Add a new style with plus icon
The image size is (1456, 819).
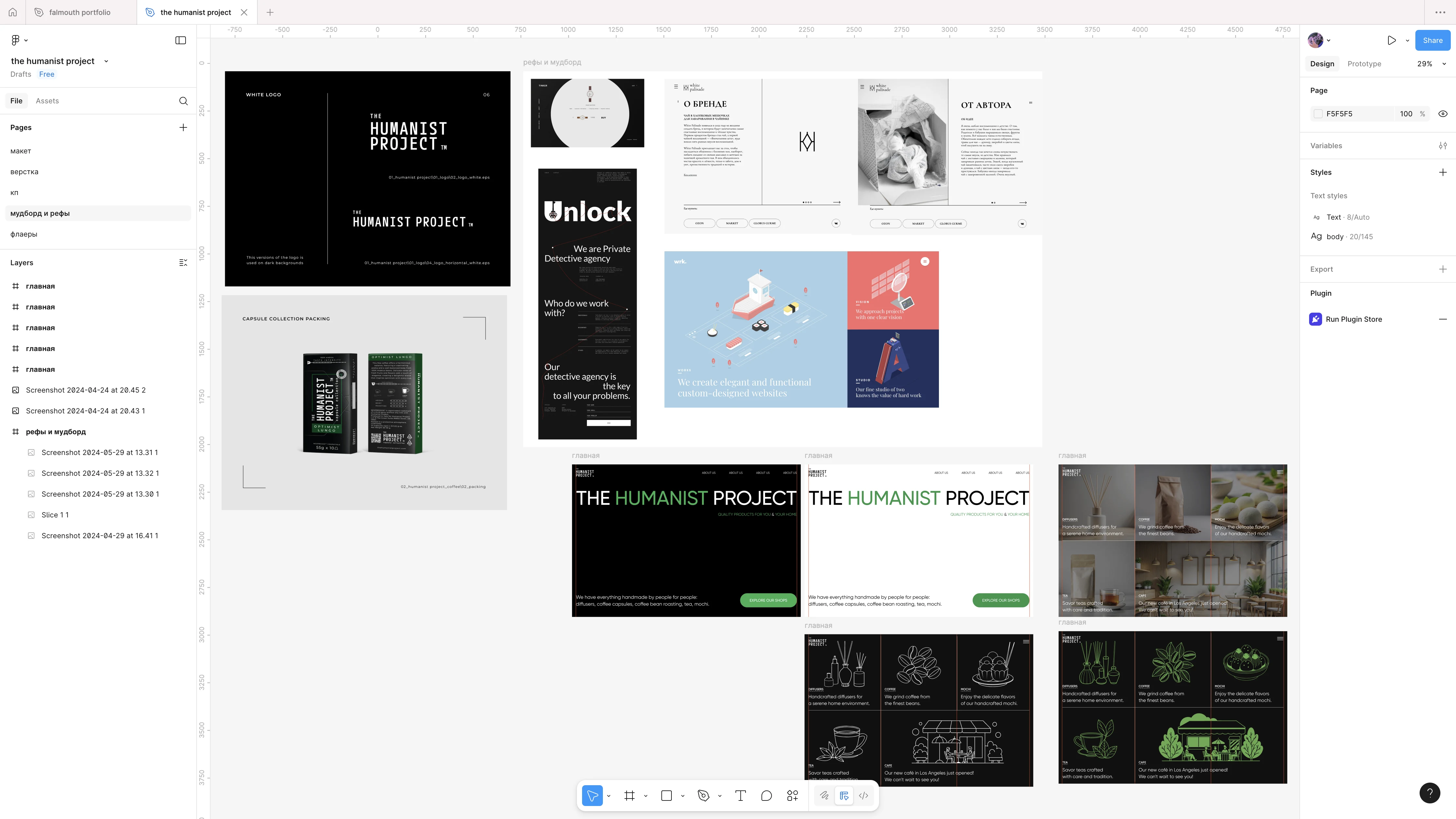pos(1442,172)
